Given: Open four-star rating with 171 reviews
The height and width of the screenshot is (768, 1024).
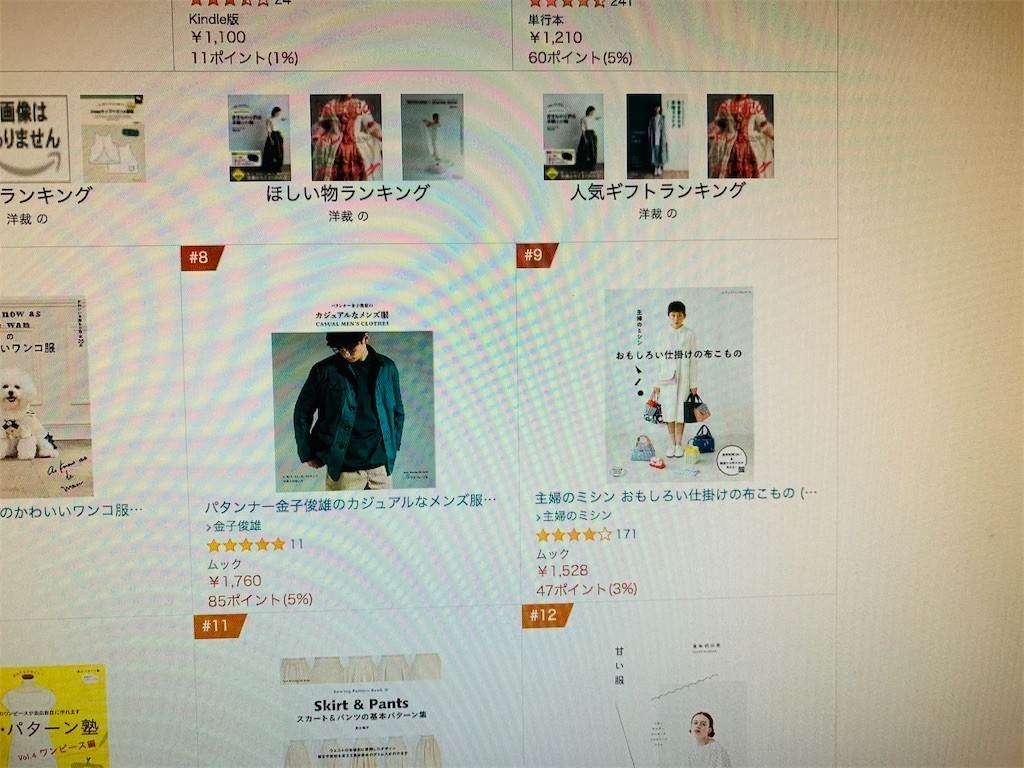Looking at the screenshot, I should click(x=573, y=535).
